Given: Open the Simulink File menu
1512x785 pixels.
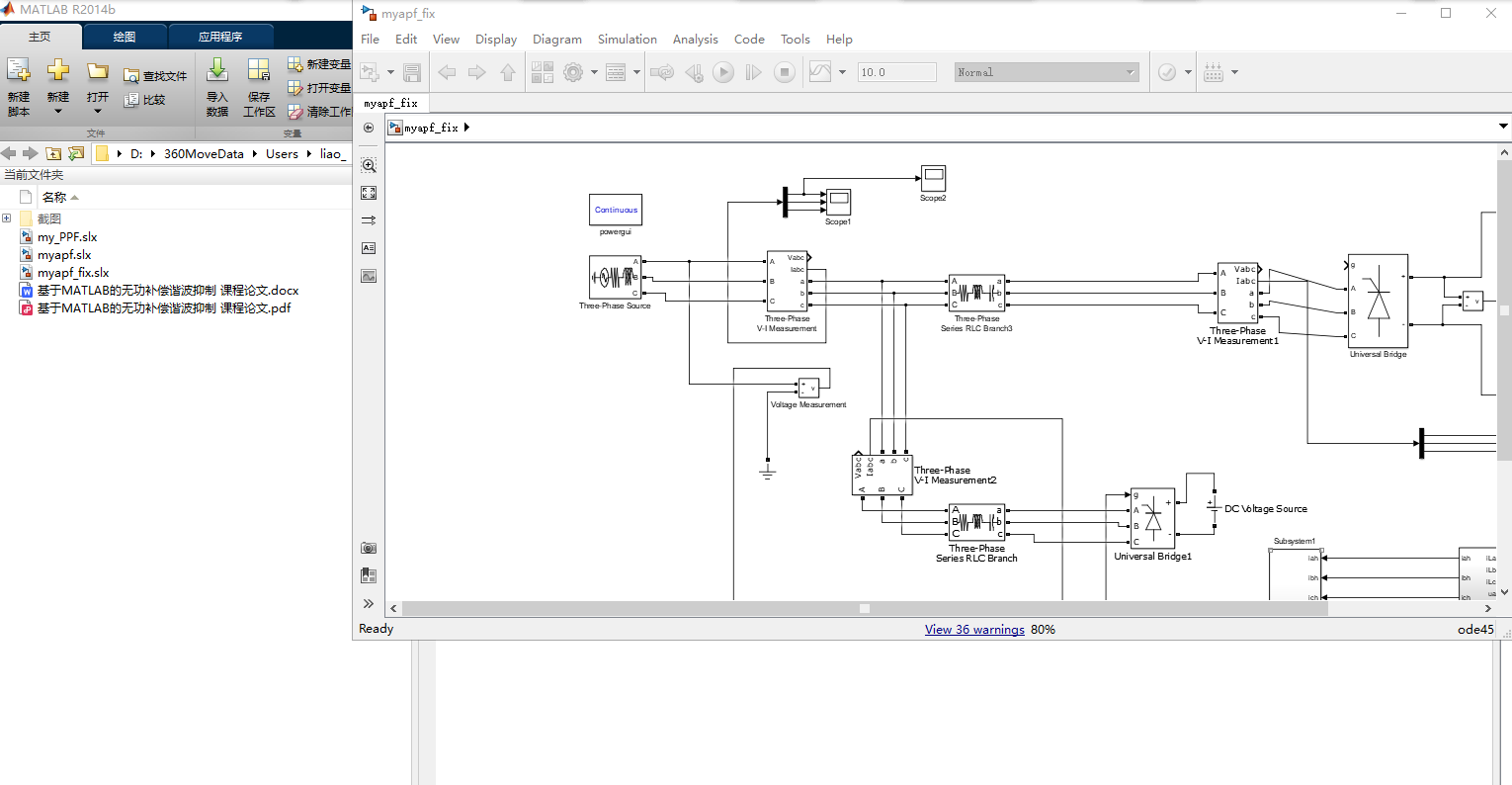Looking at the screenshot, I should tap(371, 40).
